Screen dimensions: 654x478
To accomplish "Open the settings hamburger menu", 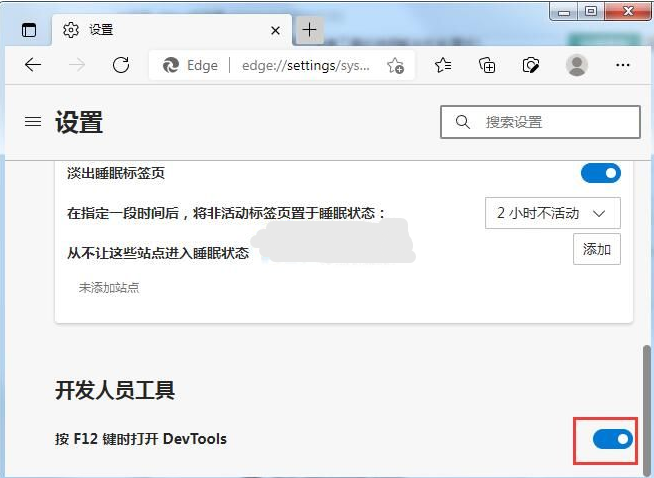I will pos(33,121).
